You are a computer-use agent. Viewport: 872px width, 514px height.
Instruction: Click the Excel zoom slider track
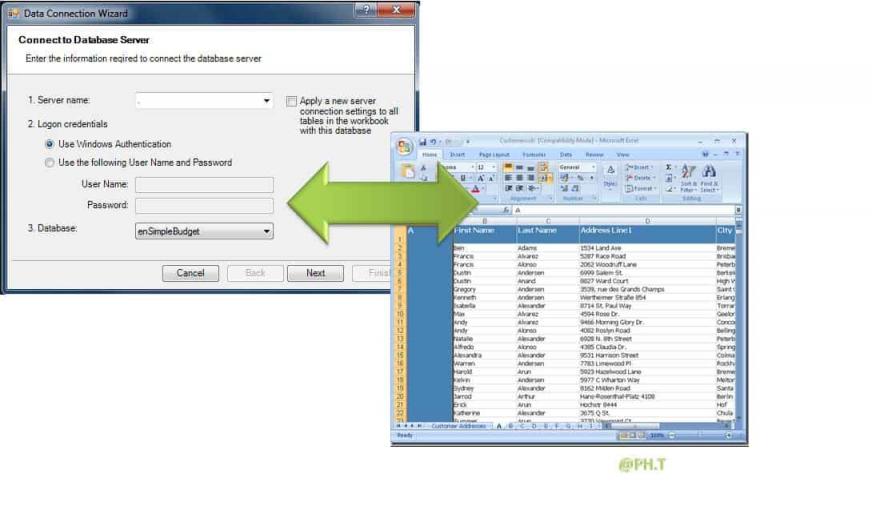(700, 436)
